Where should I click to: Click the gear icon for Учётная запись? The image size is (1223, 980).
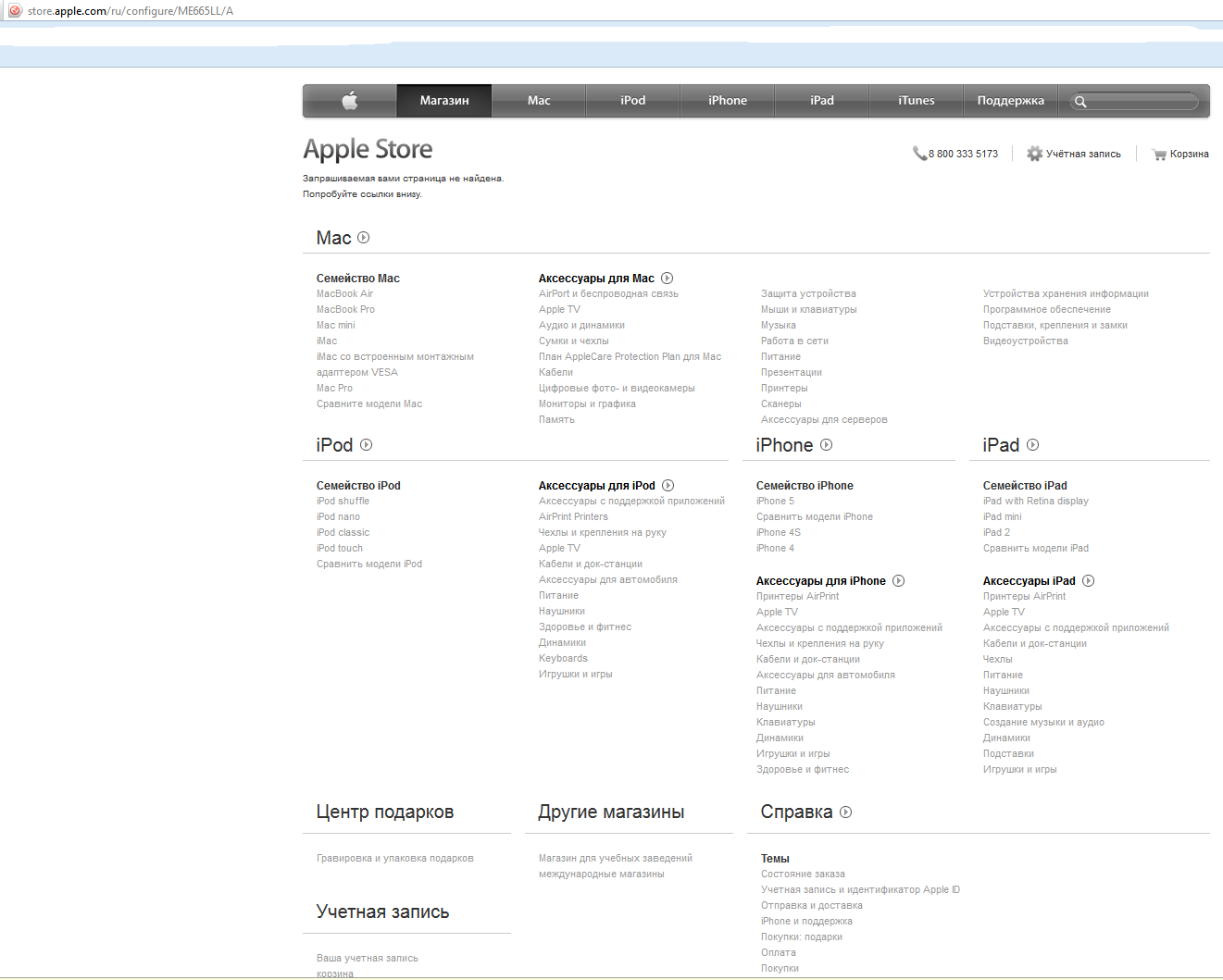[1035, 154]
